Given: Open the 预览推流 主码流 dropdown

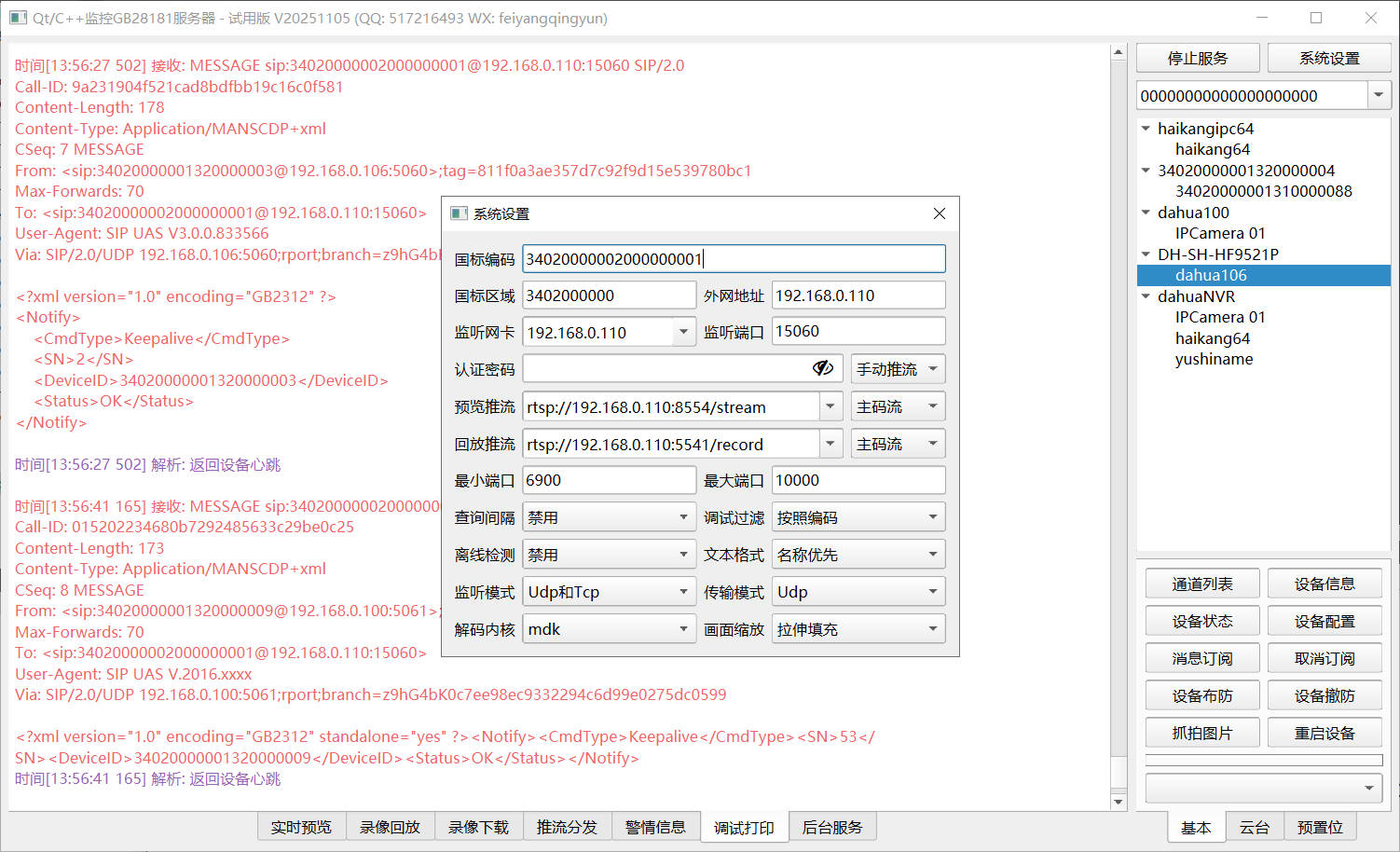Looking at the screenshot, I should point(898,406).
